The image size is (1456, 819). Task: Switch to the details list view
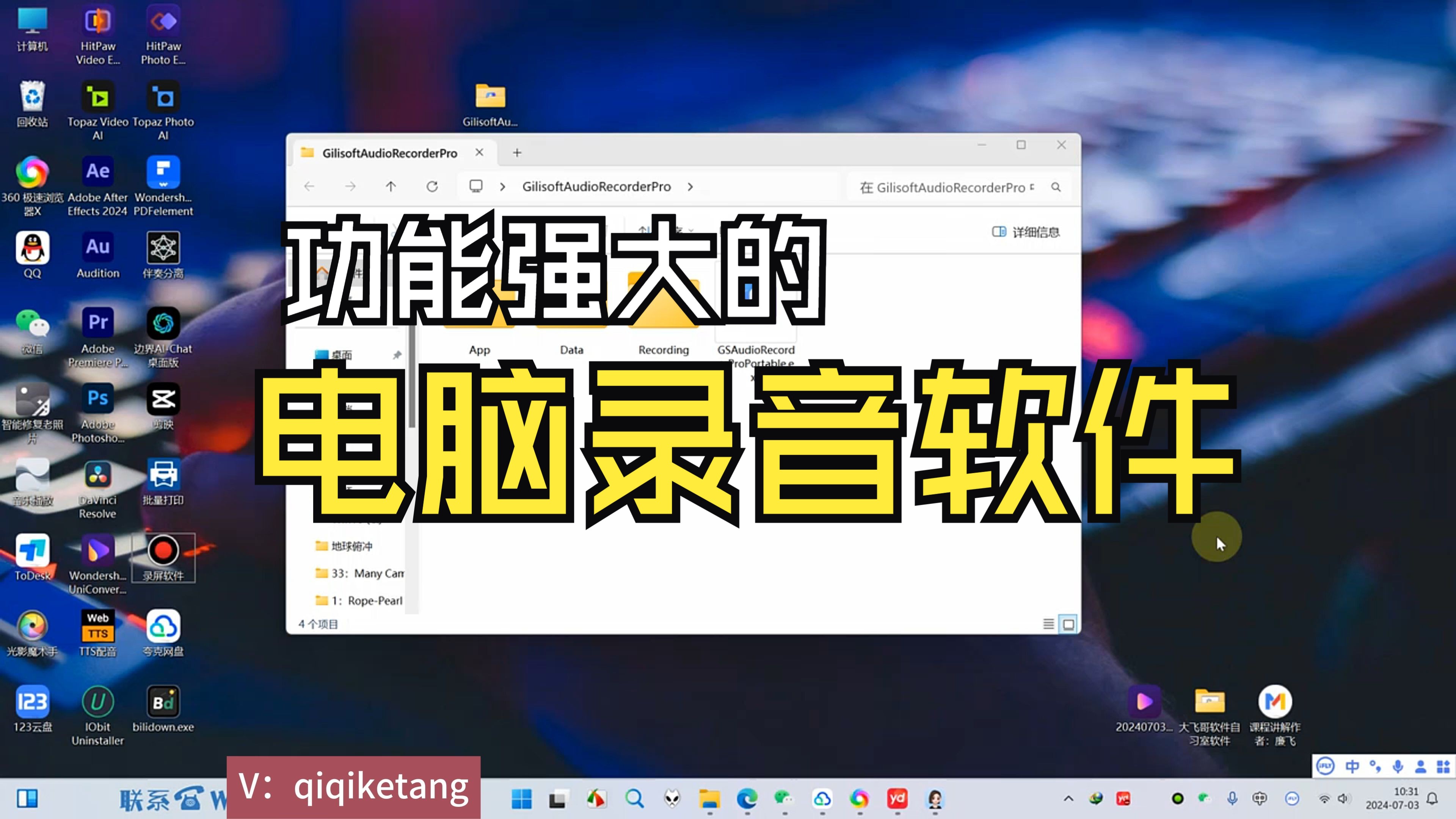click(1048, 624)
